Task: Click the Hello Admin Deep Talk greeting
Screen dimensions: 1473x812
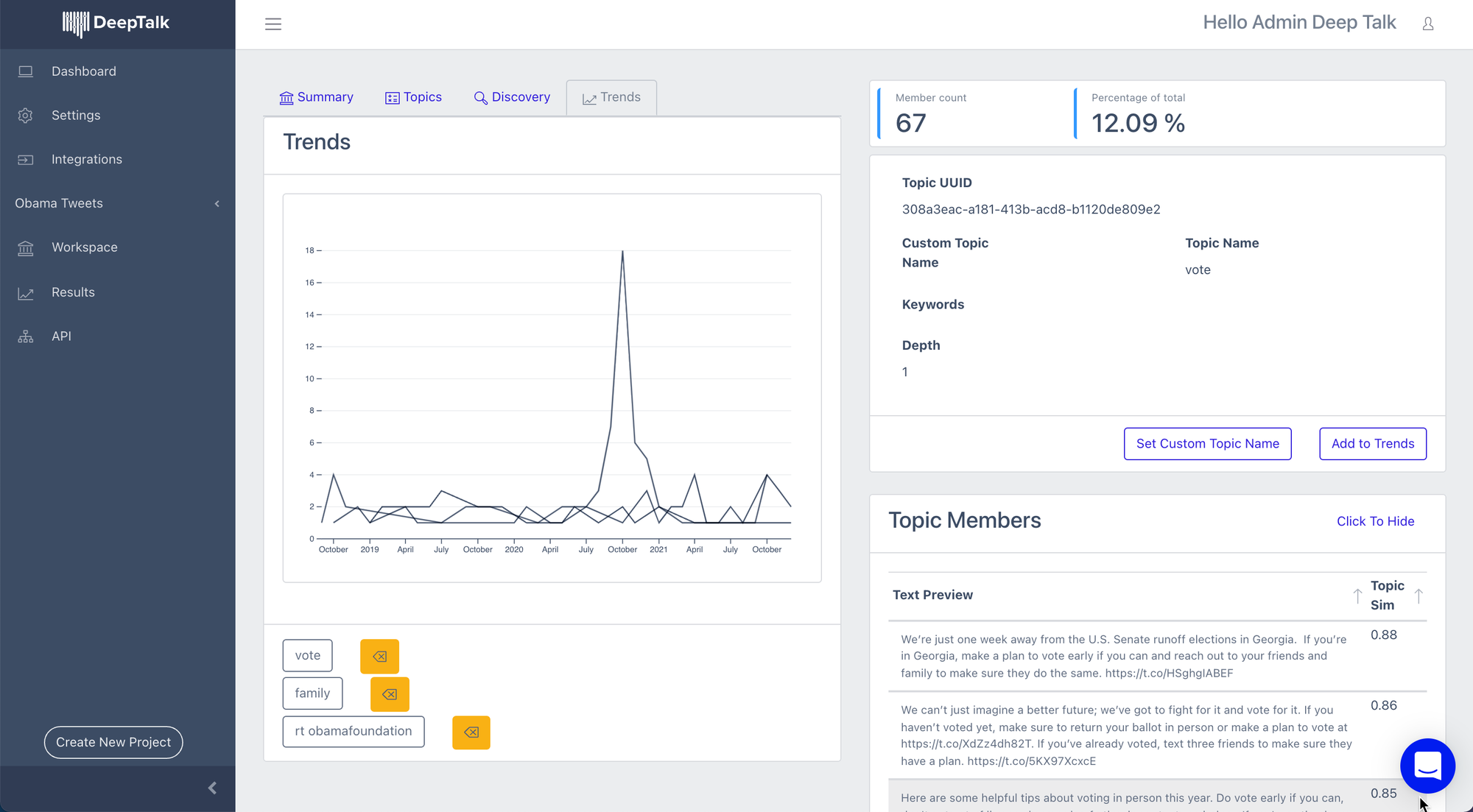Action: coord(1299,23)
